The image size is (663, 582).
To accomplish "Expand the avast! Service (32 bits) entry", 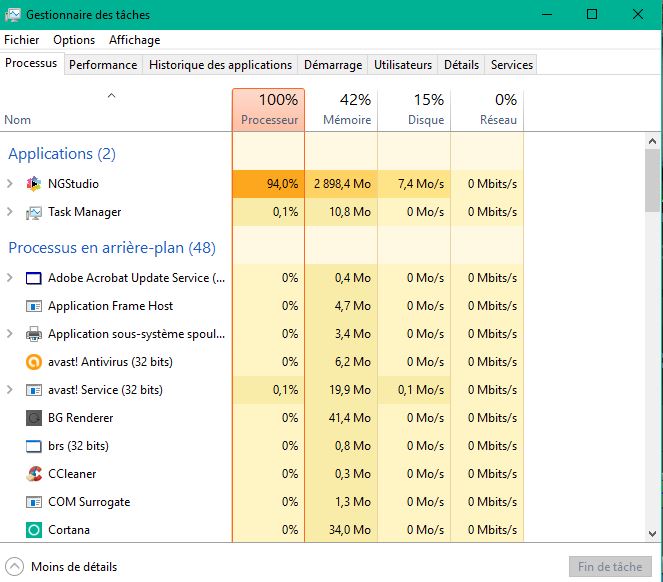I will 10,390.
